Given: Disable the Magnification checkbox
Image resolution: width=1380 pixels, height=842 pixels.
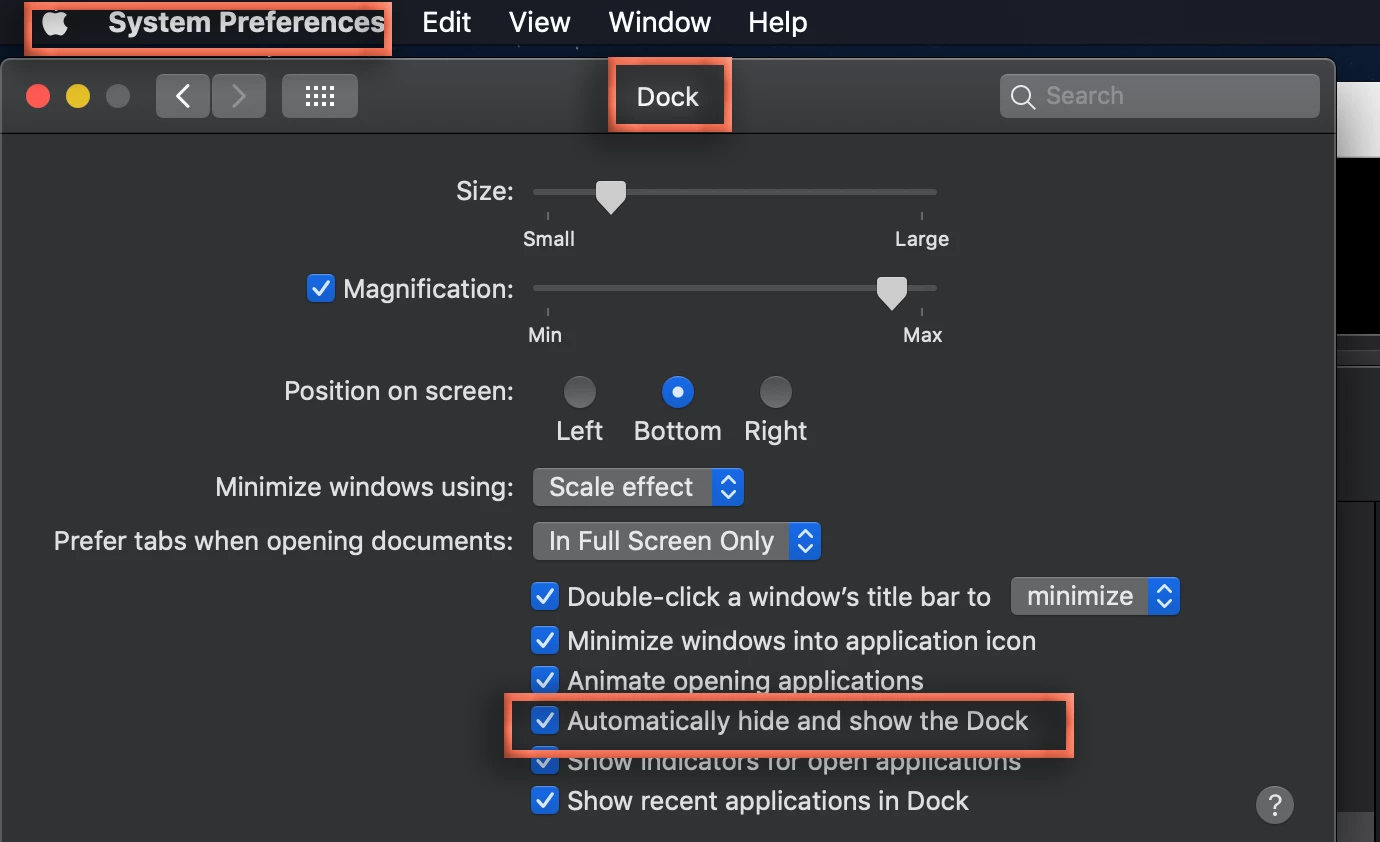Looking at the screenshot, I should tap(320, 289).
